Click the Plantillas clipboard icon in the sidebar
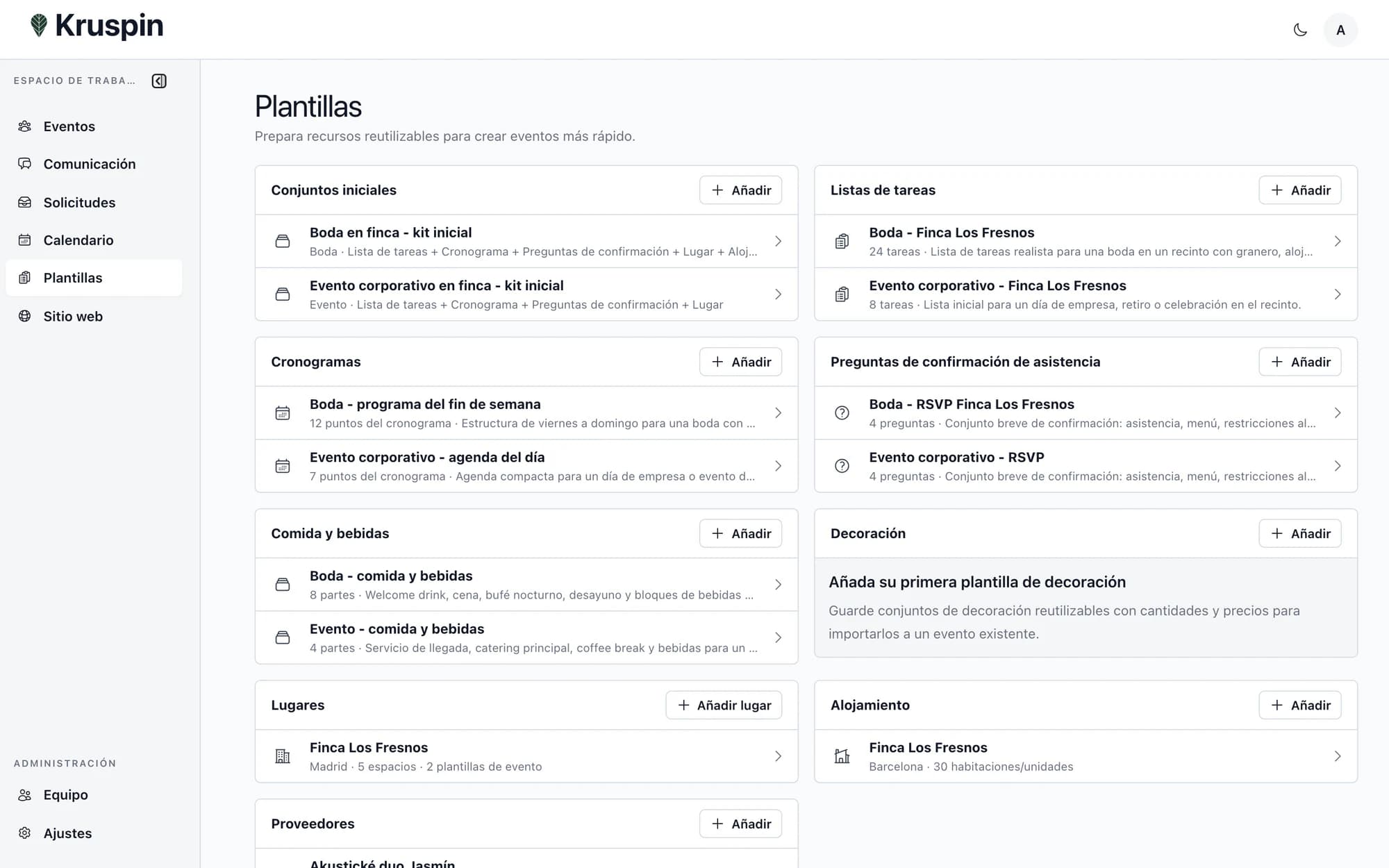The height and width of the screenshot is (868, 1389). pos(25,278)
